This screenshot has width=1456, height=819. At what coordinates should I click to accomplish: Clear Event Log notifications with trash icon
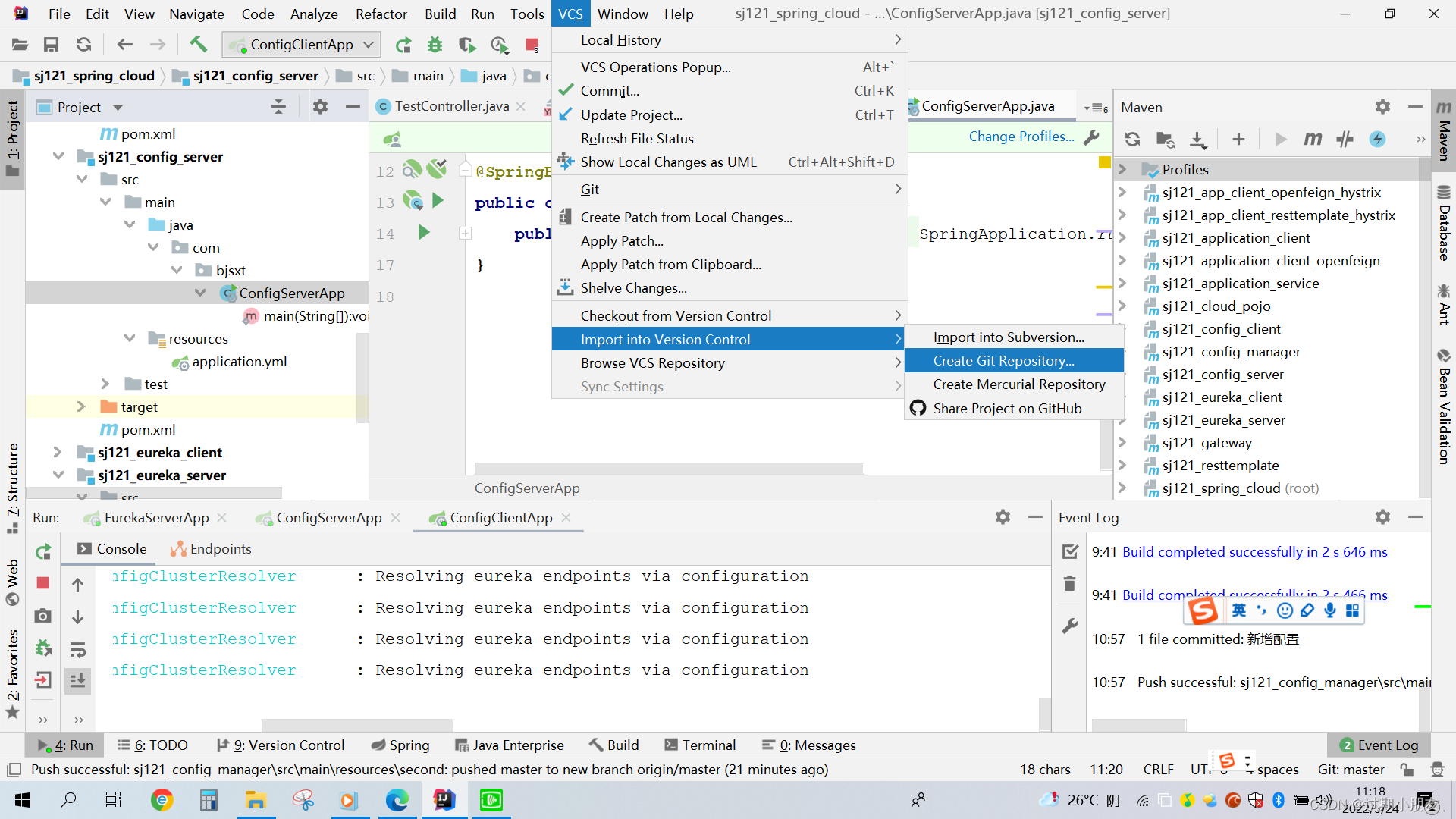point(1069,583)
